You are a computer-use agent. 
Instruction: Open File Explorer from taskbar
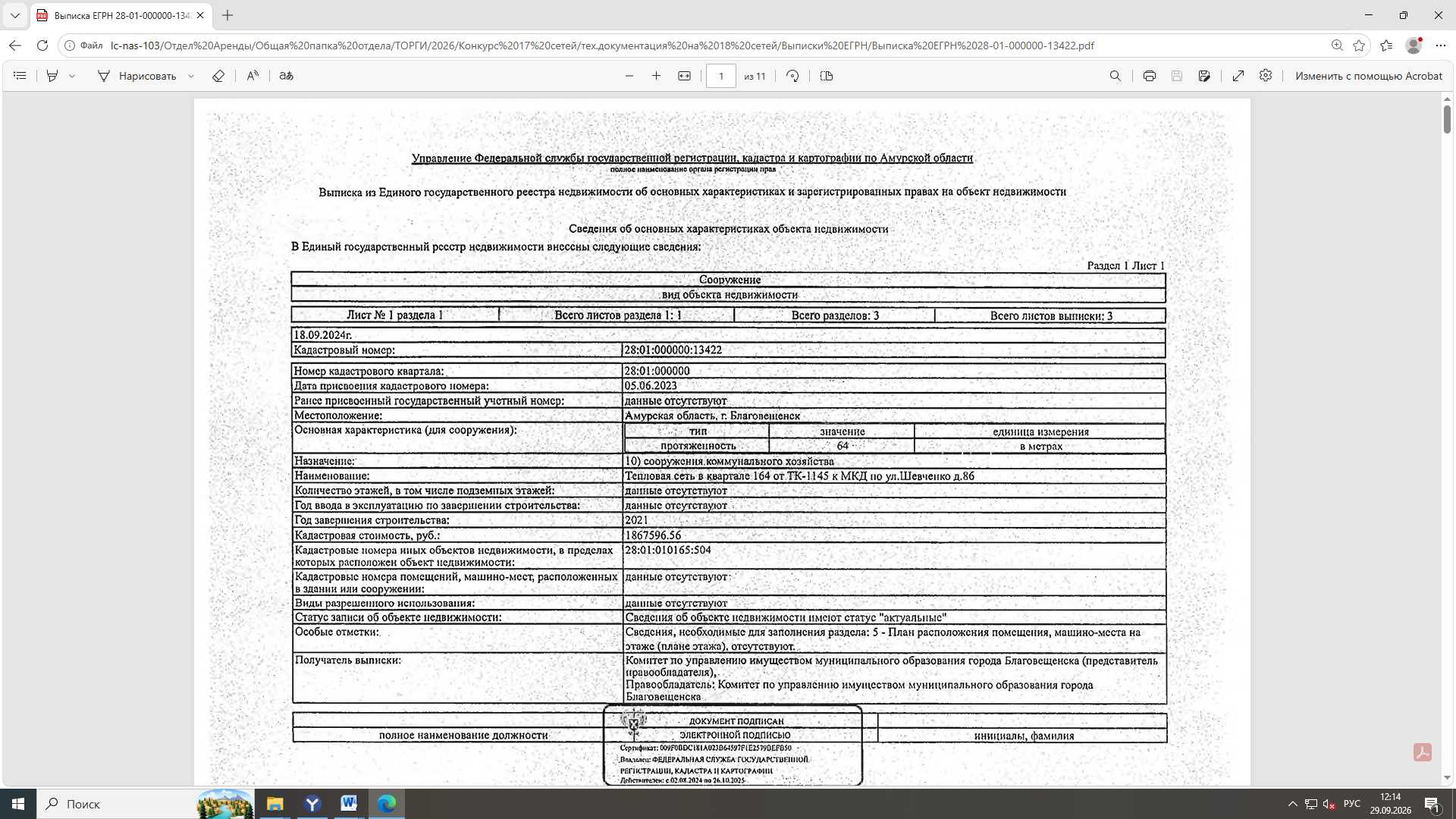coord(275,804)
